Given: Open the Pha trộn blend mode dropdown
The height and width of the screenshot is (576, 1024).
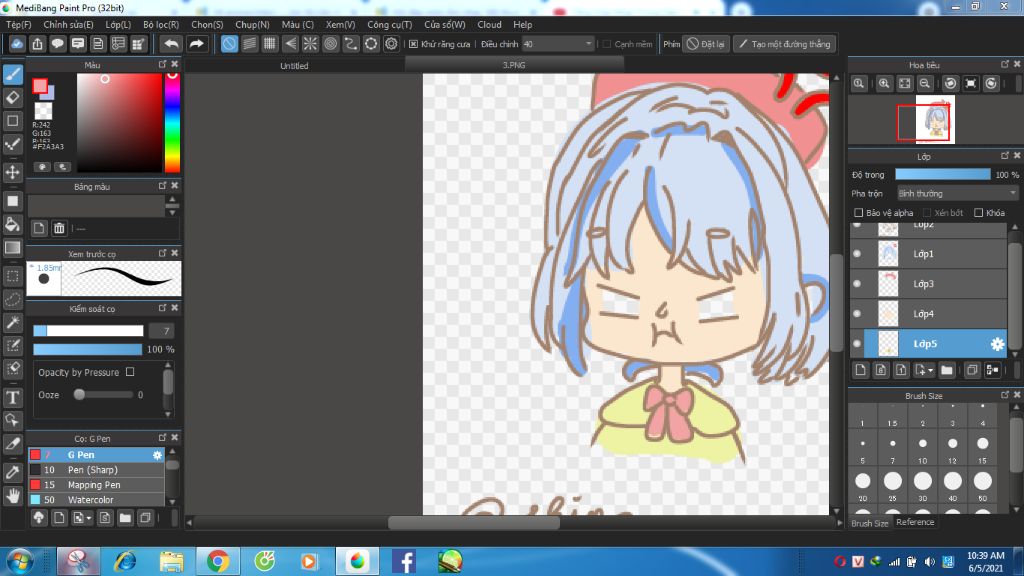Looking at the screenshot, I should coord(957,193).
